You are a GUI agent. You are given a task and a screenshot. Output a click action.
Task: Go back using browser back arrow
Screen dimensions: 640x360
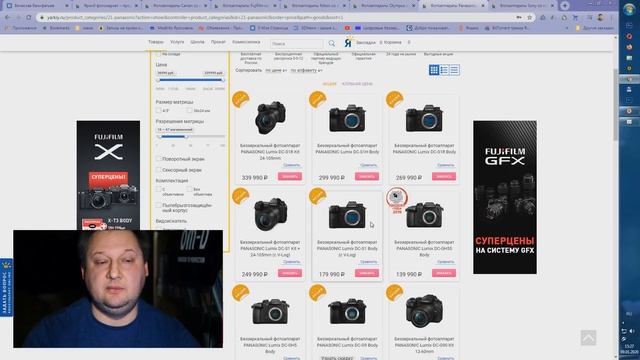(8, 18)
